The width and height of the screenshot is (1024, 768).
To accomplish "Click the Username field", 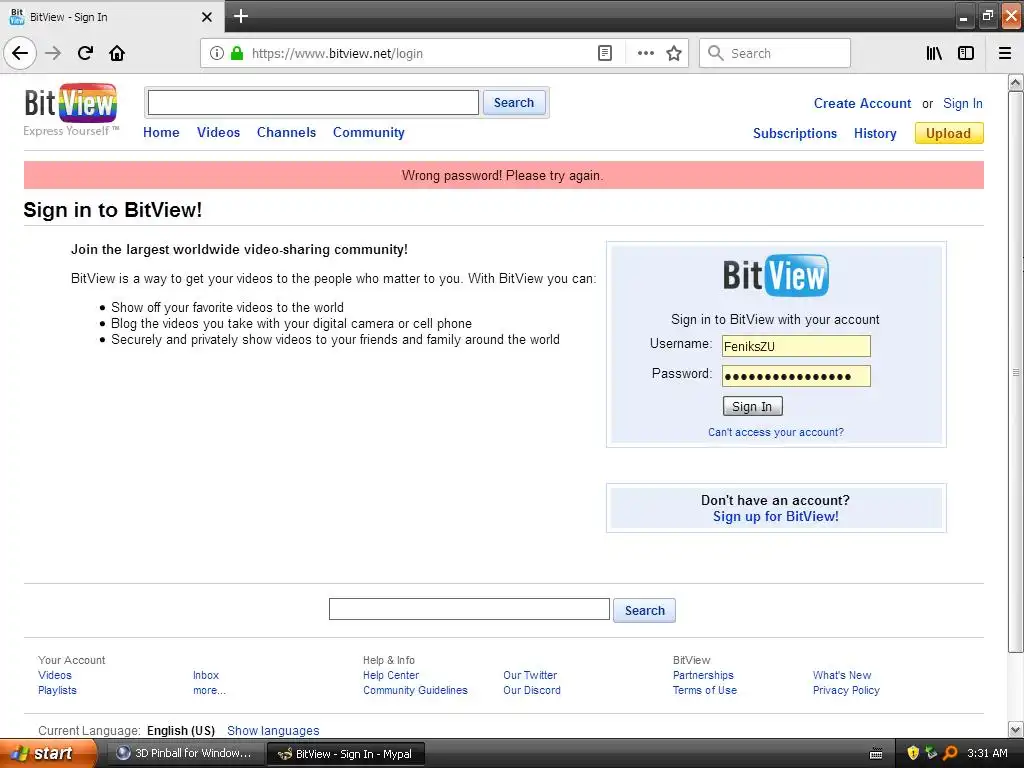I will pos(796,346).
